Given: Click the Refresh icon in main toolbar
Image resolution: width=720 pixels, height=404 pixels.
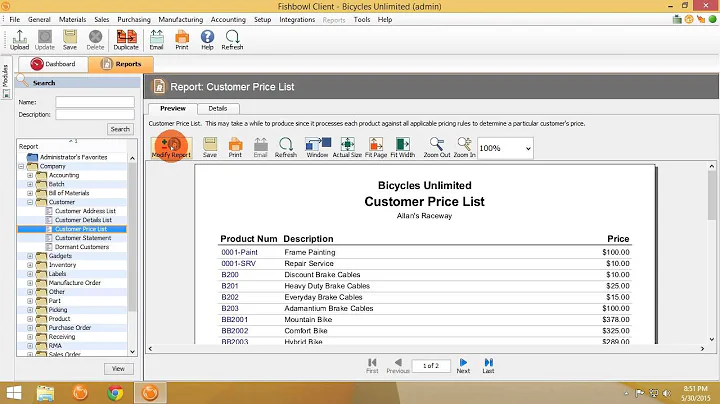Looking at the screenshot, I should tap(232, 40).
